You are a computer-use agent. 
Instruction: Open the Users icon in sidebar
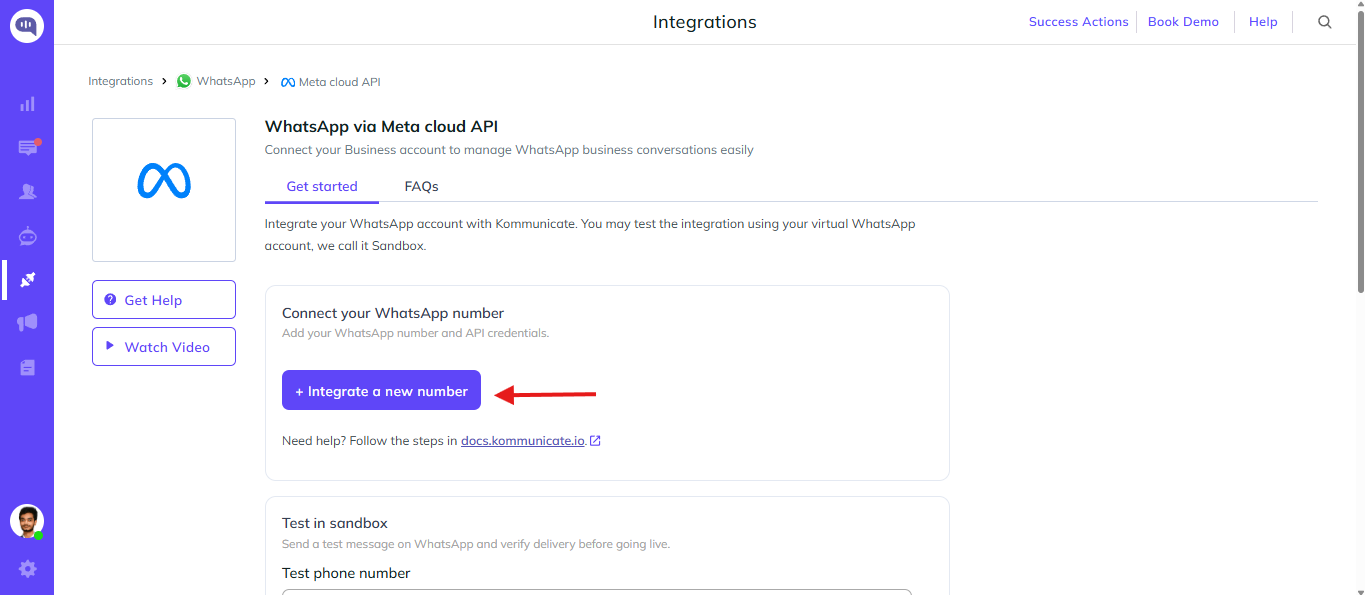point(28,191)
